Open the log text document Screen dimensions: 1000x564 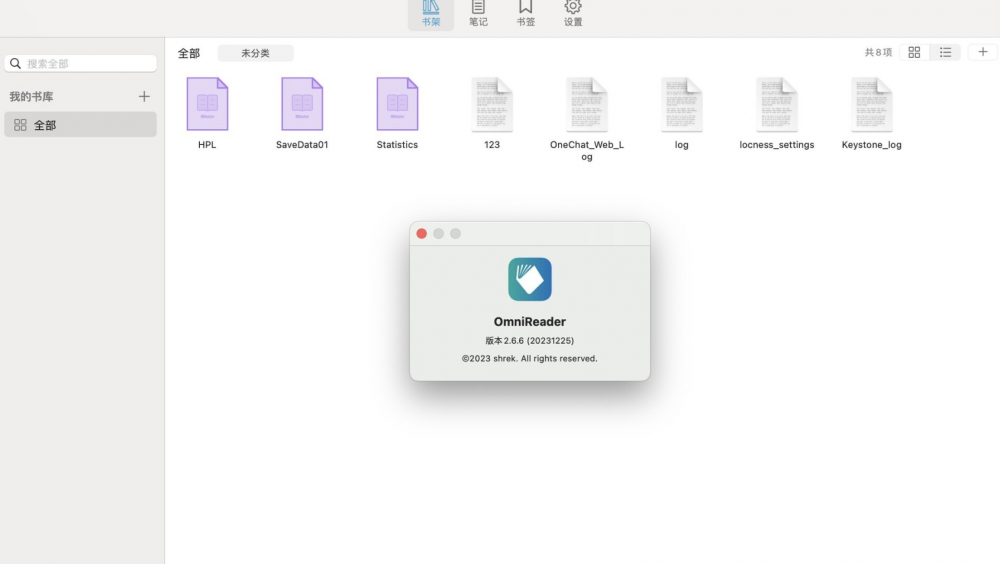pyautogui.click(x=682, y=104)
